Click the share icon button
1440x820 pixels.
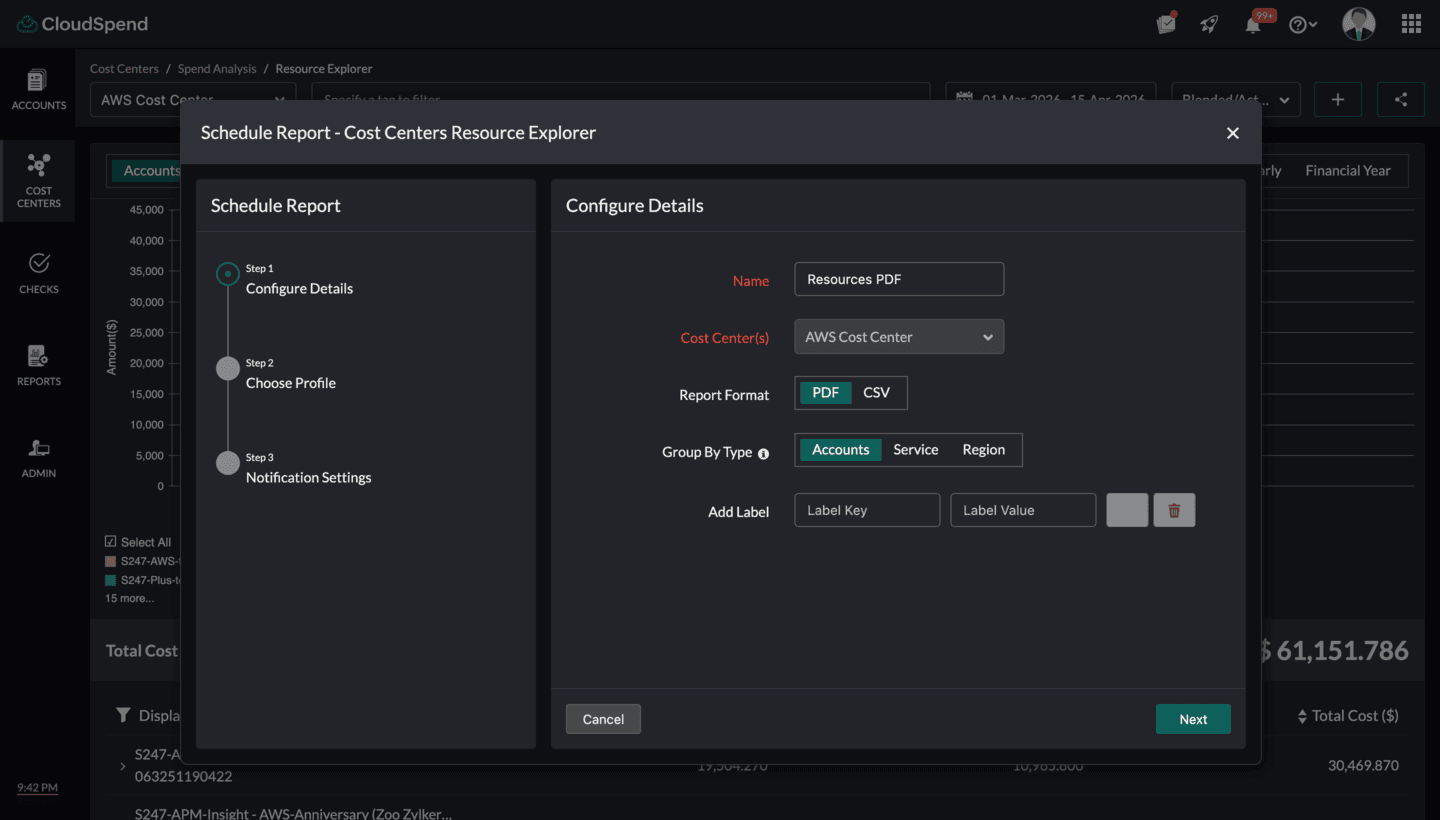(1400, 100)
